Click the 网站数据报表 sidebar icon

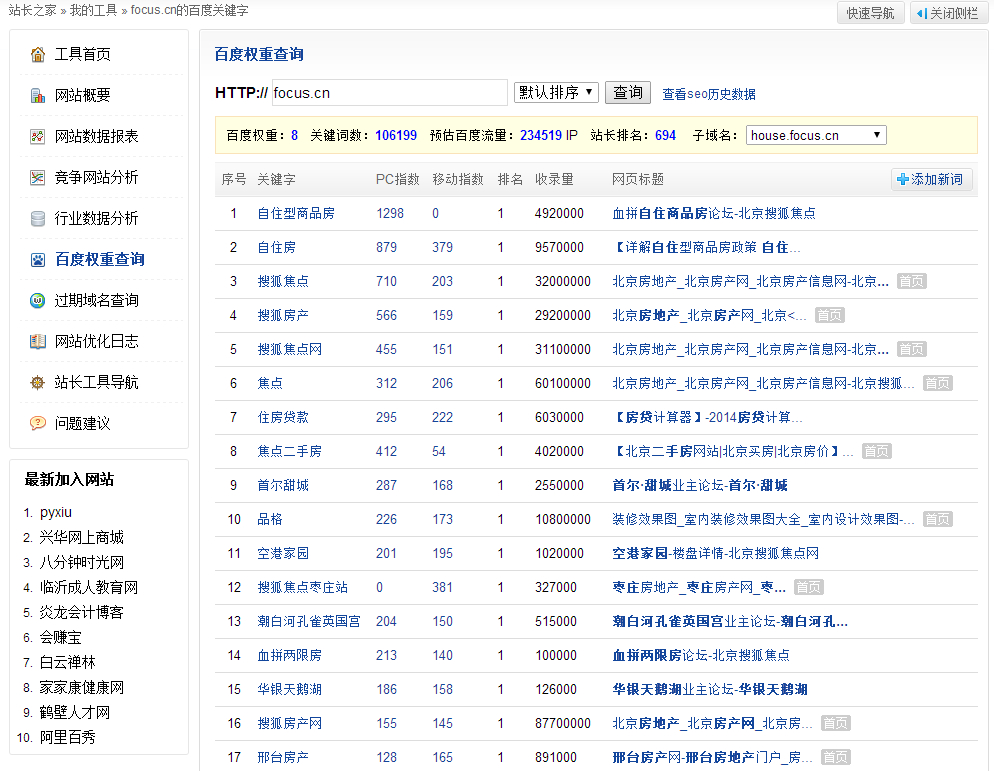pyautogui.click(x=38, y=136)
